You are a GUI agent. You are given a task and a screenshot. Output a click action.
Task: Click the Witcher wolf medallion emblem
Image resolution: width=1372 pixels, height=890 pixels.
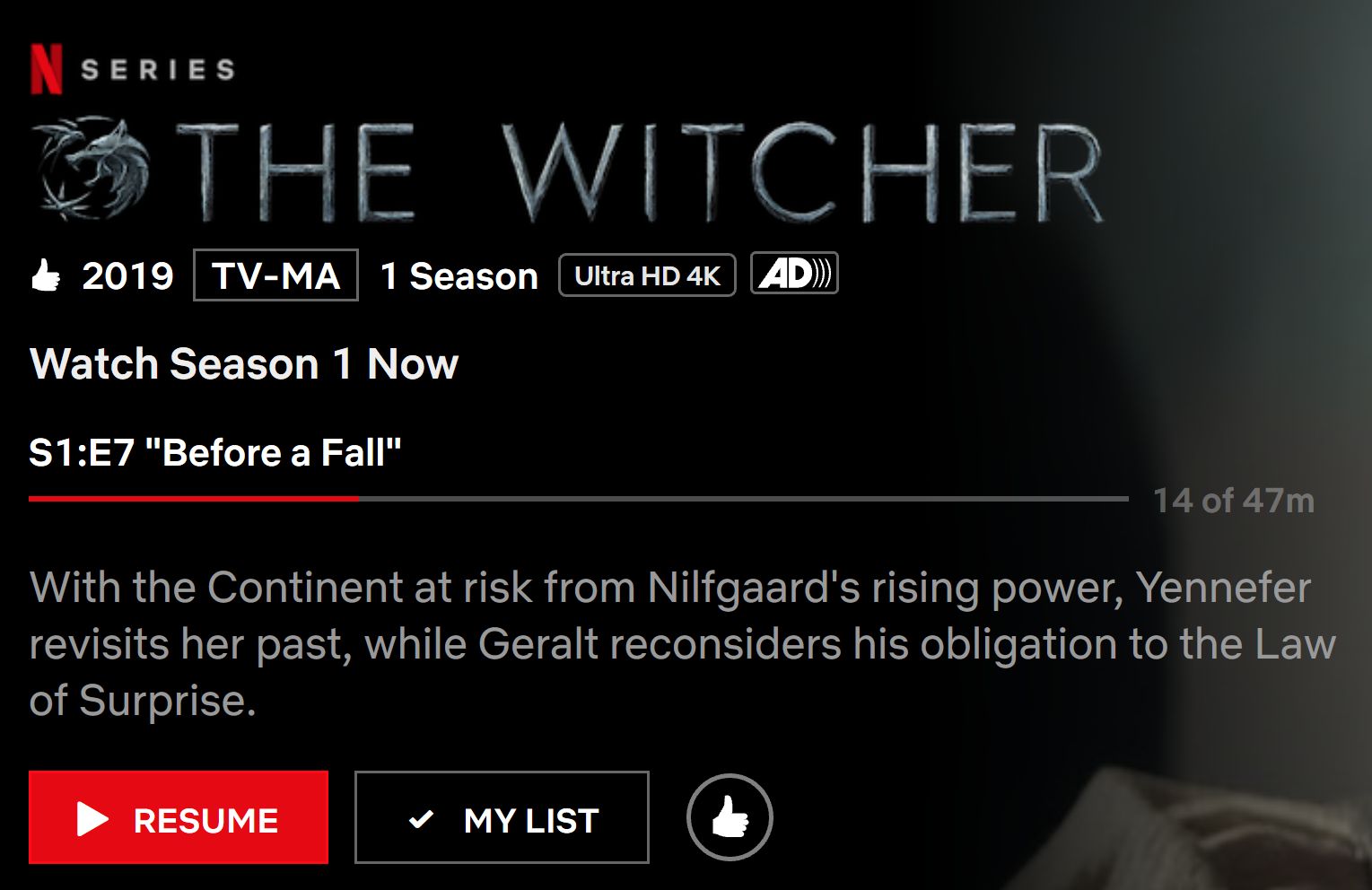pyautogui.click(x=92, y=169)
